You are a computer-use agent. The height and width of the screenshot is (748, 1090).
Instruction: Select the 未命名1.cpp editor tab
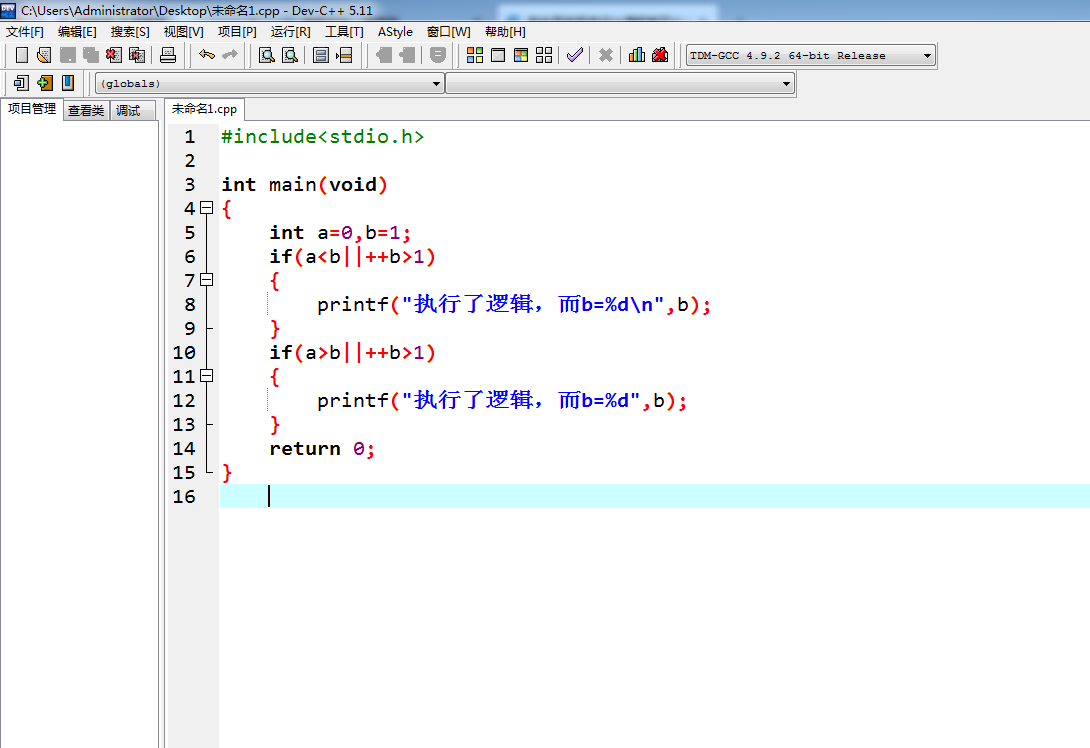204,109
